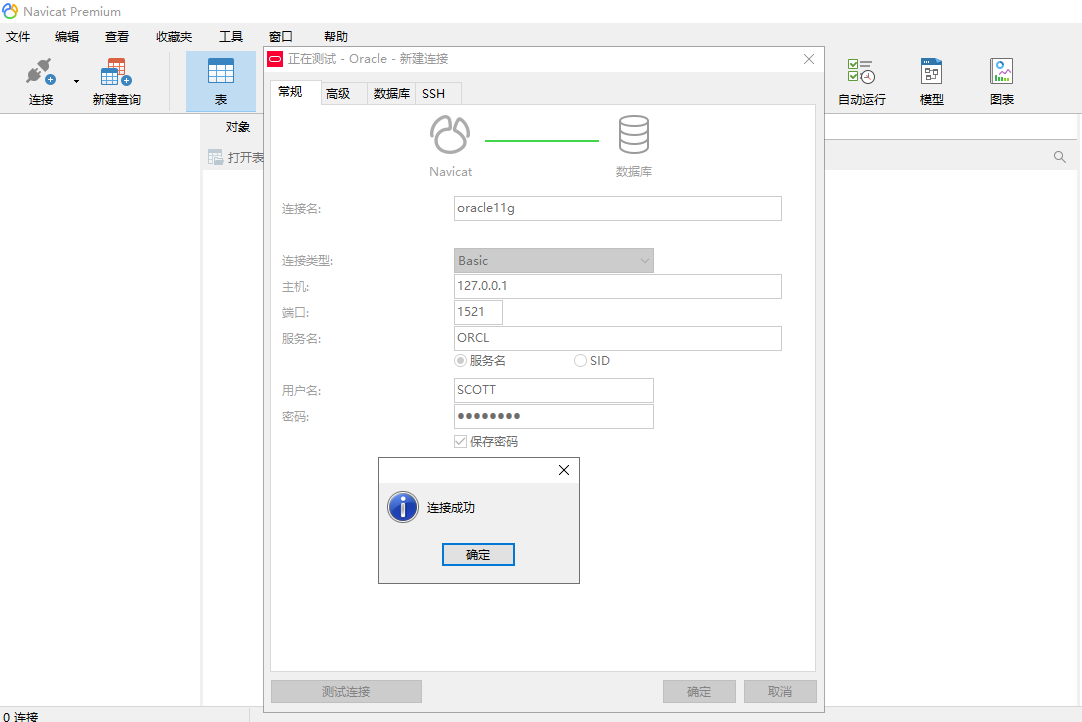Open the 编辑 menu
The width and height of the screenshot is (1082, 722).
coord(67,37)
